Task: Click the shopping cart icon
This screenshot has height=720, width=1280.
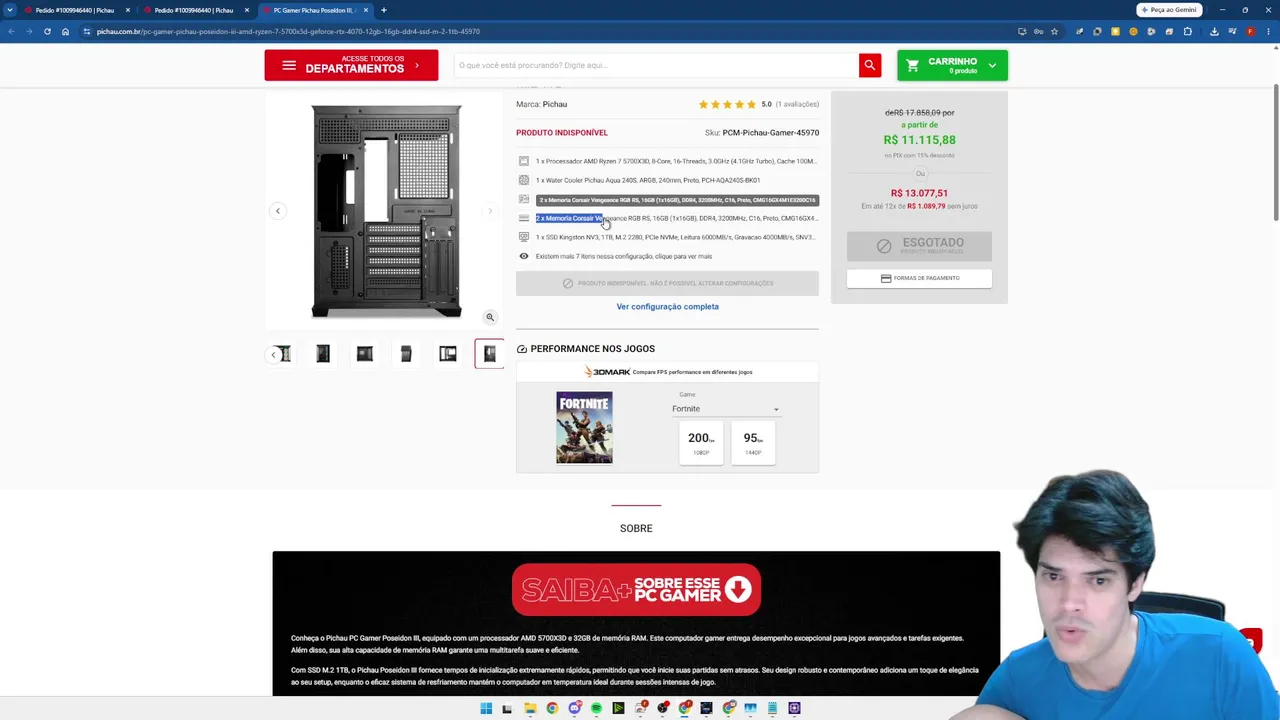Action: (912, 66)
